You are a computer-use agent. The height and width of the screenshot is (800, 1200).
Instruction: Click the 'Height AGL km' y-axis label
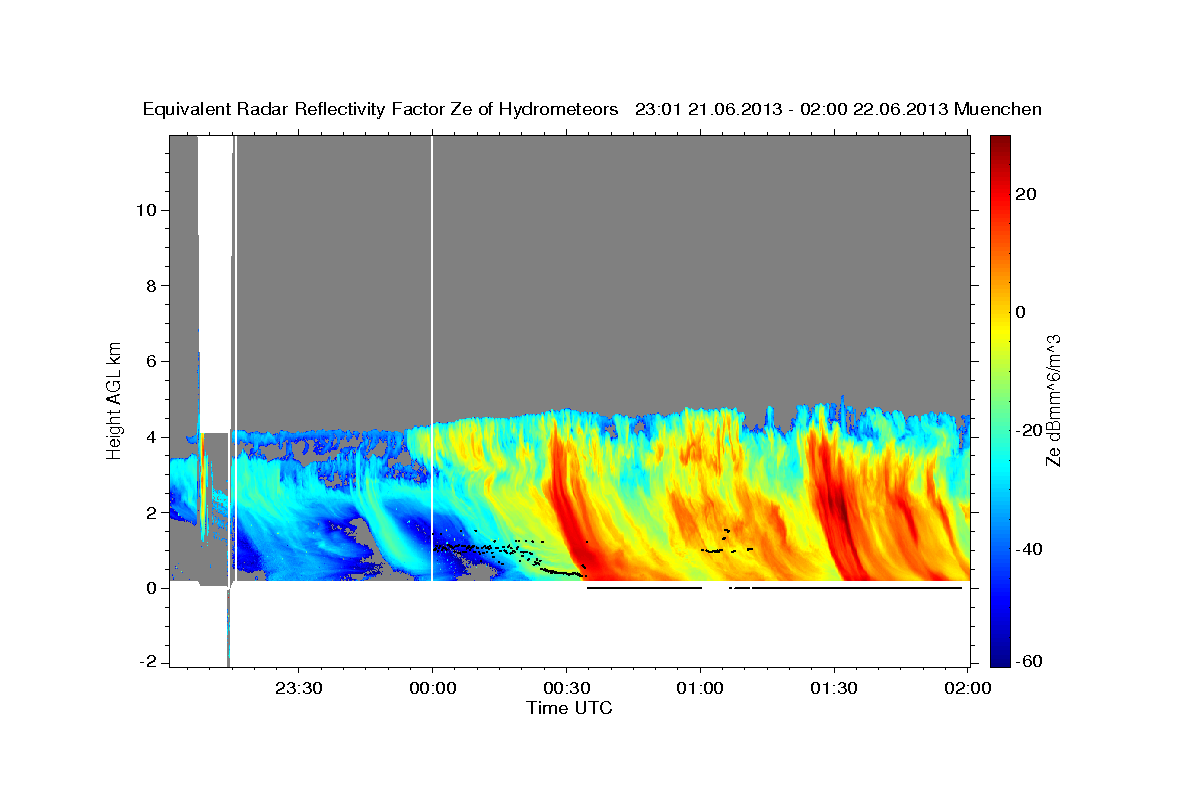coord(115,399)
